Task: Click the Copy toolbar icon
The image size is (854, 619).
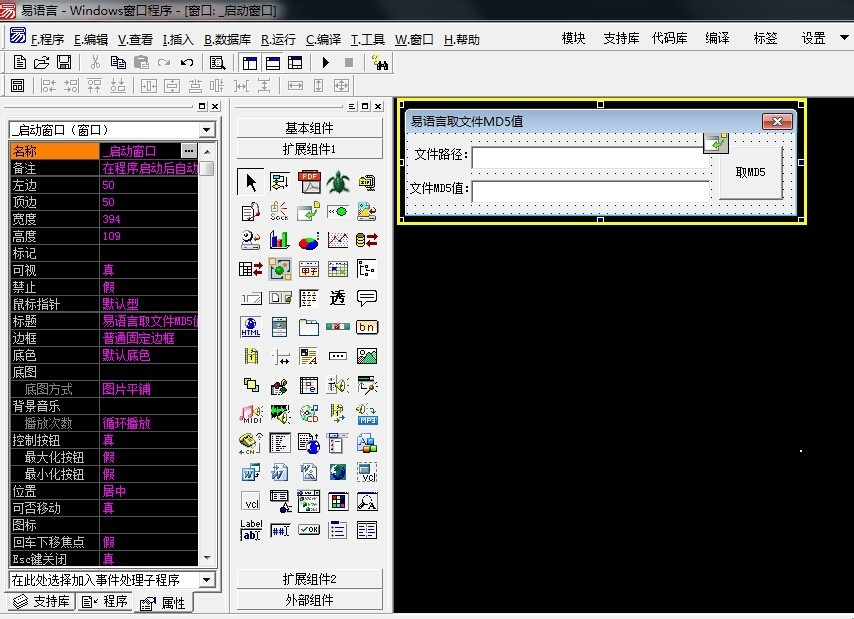Action: pyautogui.click(x=118, y=63)
